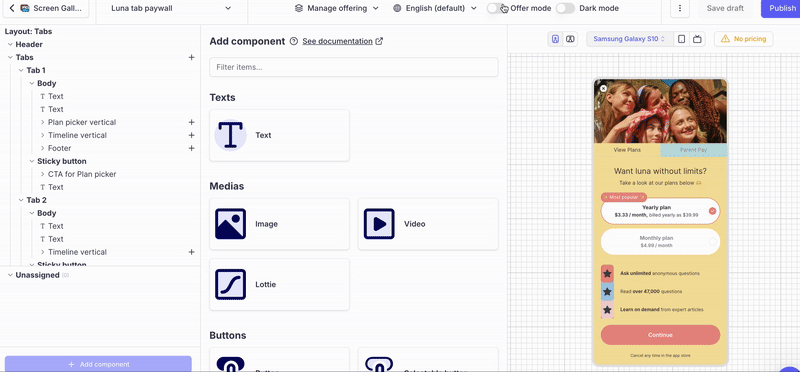Add a Lottie component card
Screen dimensions: 800x372
[280, 284]
